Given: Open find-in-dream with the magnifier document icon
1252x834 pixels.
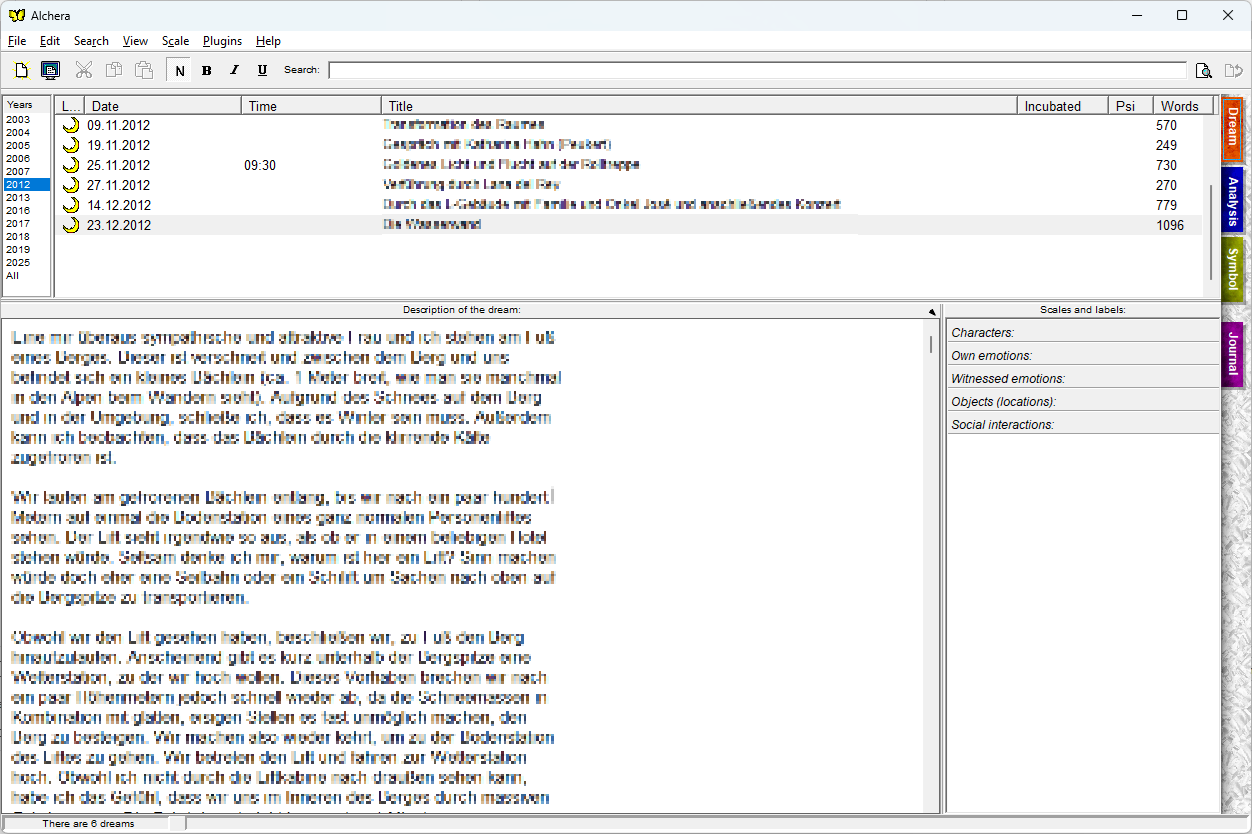Looking at the screenshot, I should click(x=1204, y=70).
